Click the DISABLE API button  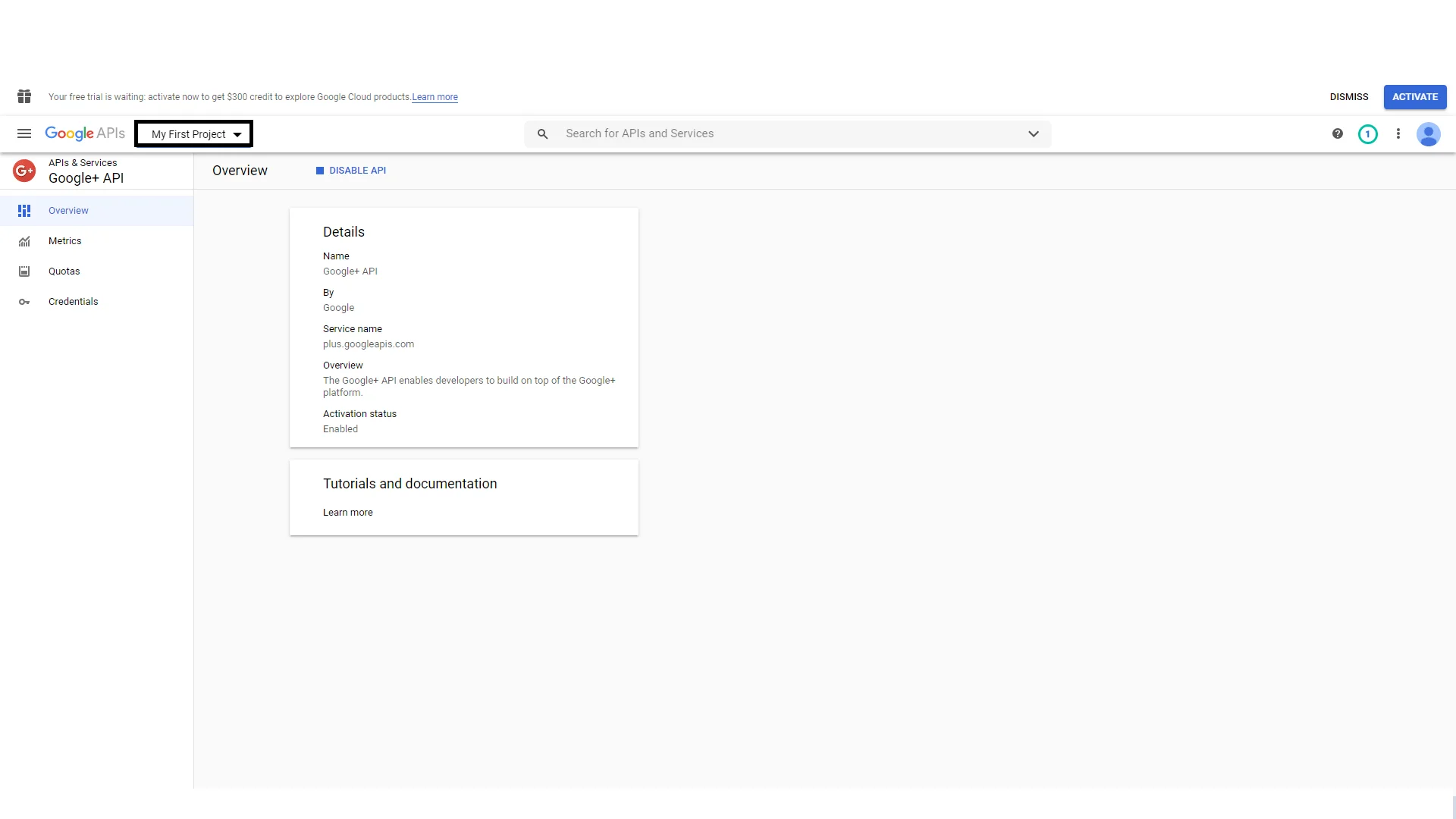pyautogui.click(x=351, y=171)
